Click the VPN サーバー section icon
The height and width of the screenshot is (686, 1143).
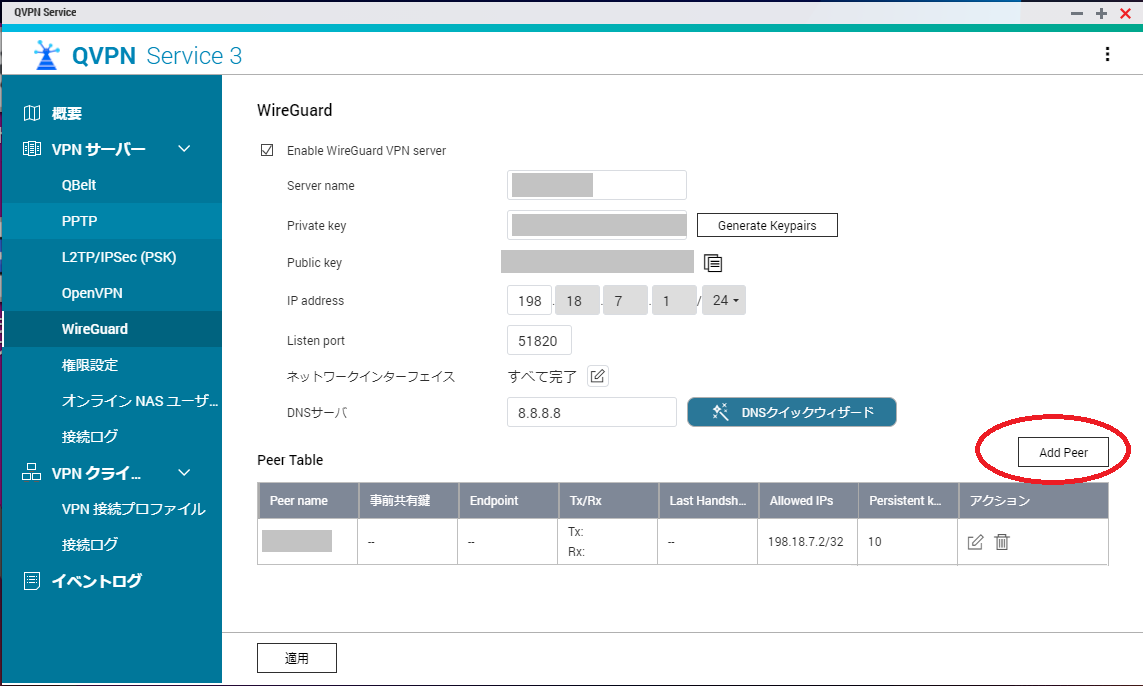pyautogui.click(x=31, y=149)
